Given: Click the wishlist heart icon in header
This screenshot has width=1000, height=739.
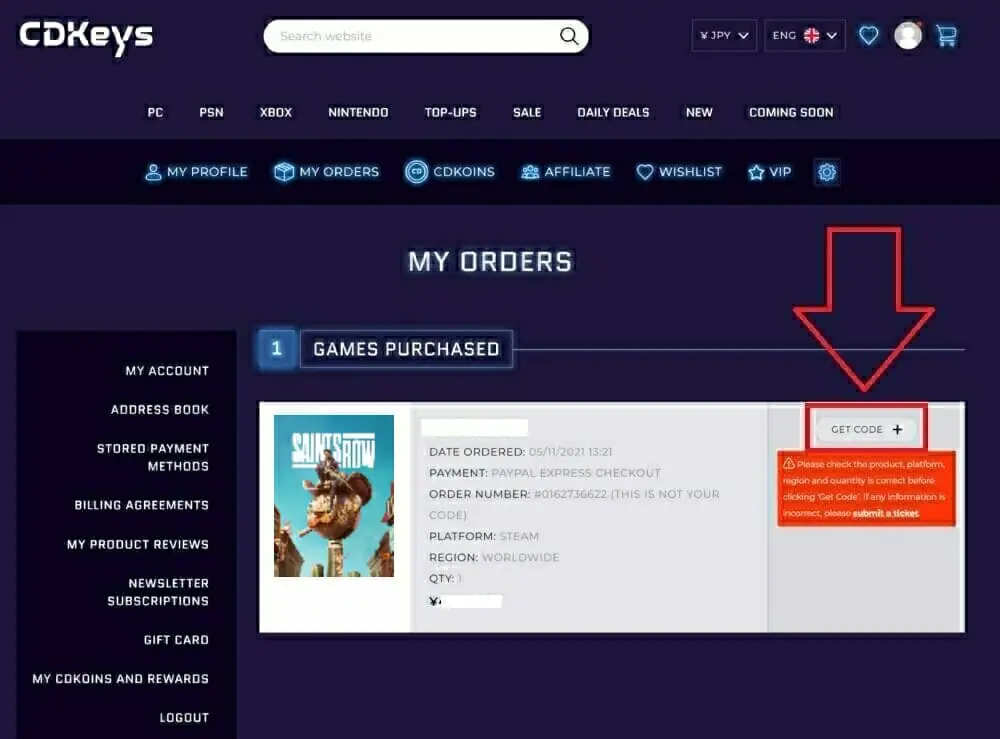Looking at the screenshot, I should click(868, 35).
